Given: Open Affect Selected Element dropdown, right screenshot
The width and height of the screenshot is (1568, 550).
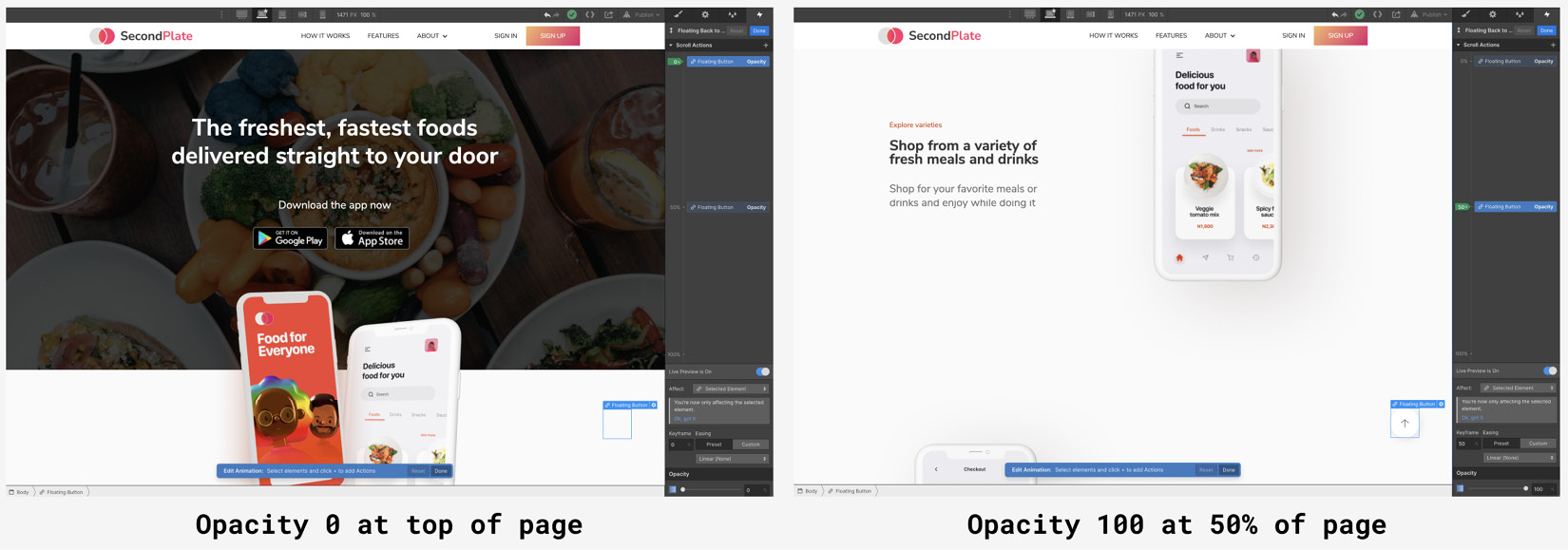Looking at the screenshot, I should [x=1519, y=388].
